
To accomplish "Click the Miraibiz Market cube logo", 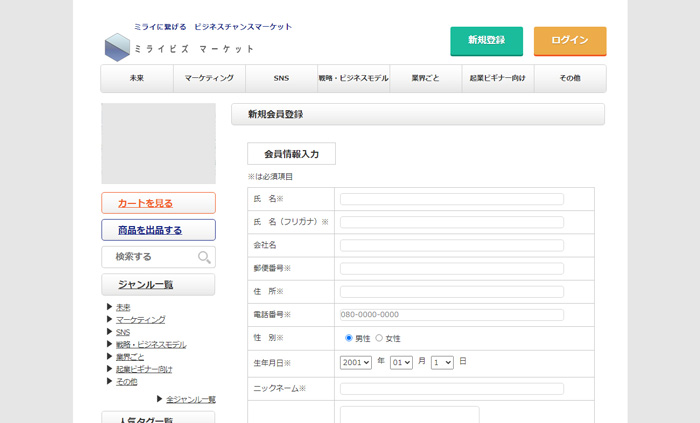I will click(x=117, y=46).
